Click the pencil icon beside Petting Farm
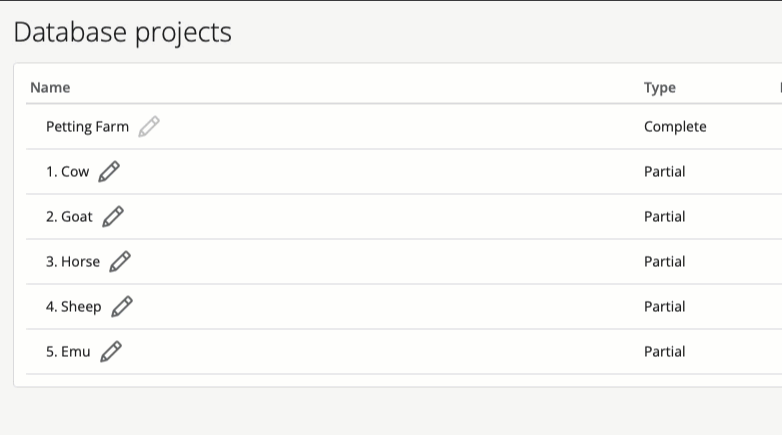The image size is (782, 435). point(149,127)
